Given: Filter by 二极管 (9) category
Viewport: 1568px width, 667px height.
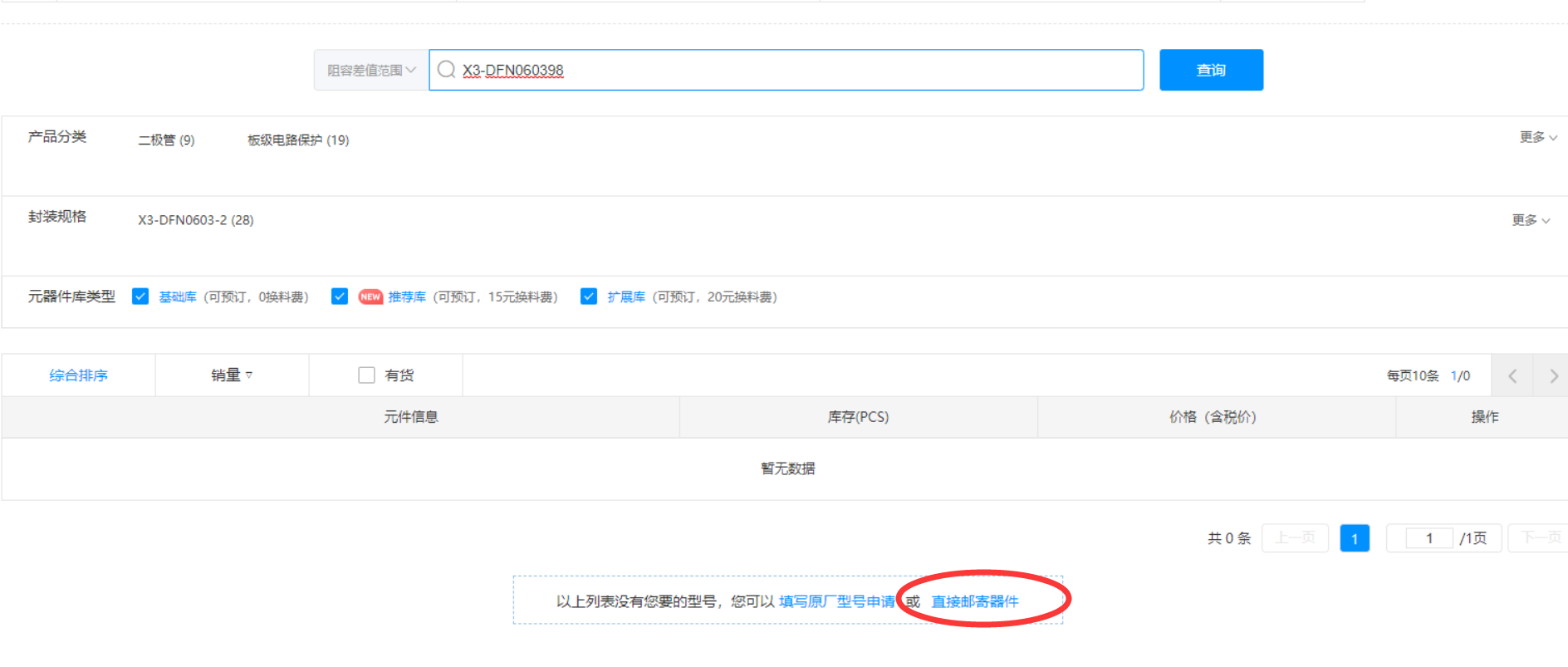Looking at the screenshot, I should (166, 140).
